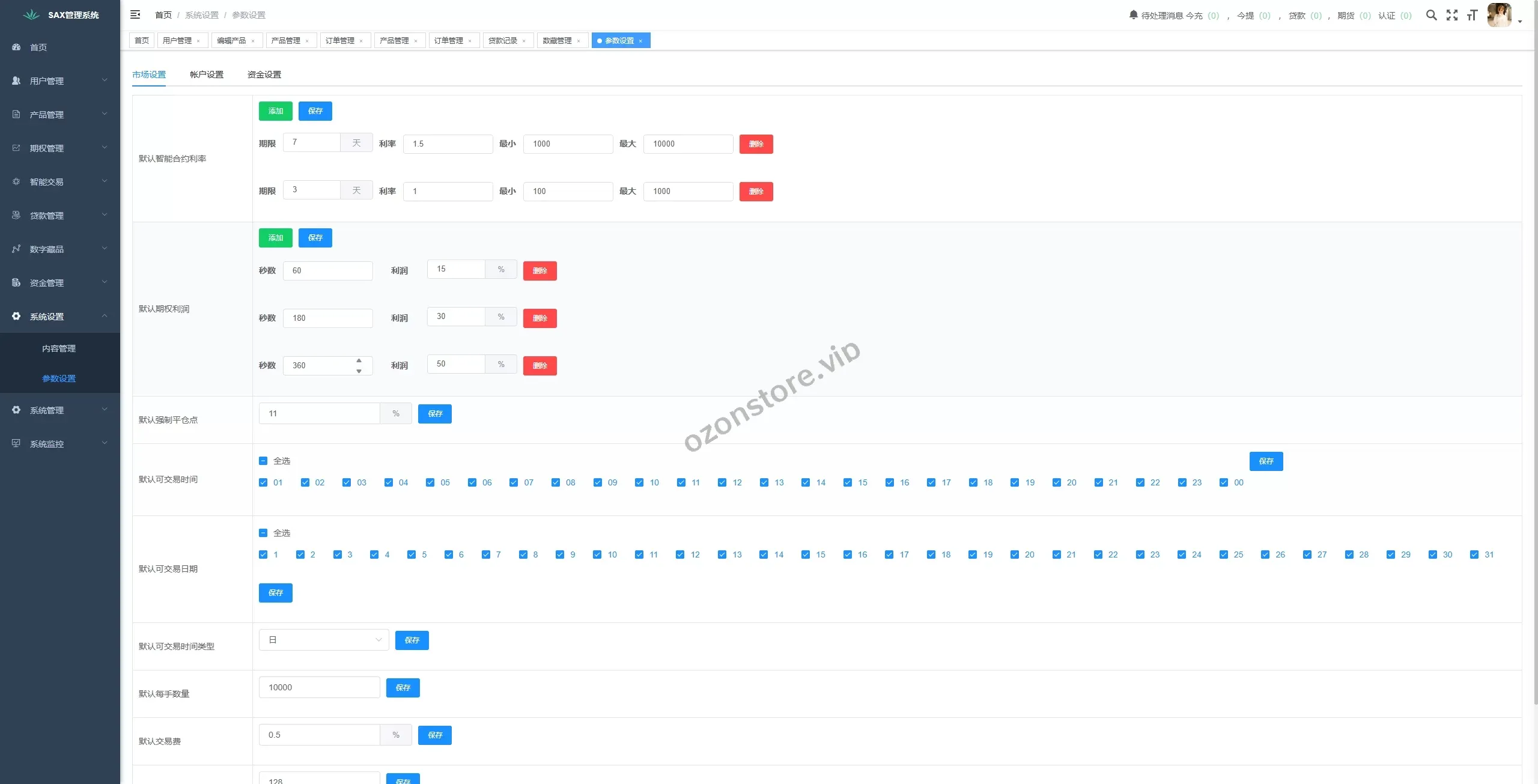Open the user avatar menu

(x=1500, y=15)
